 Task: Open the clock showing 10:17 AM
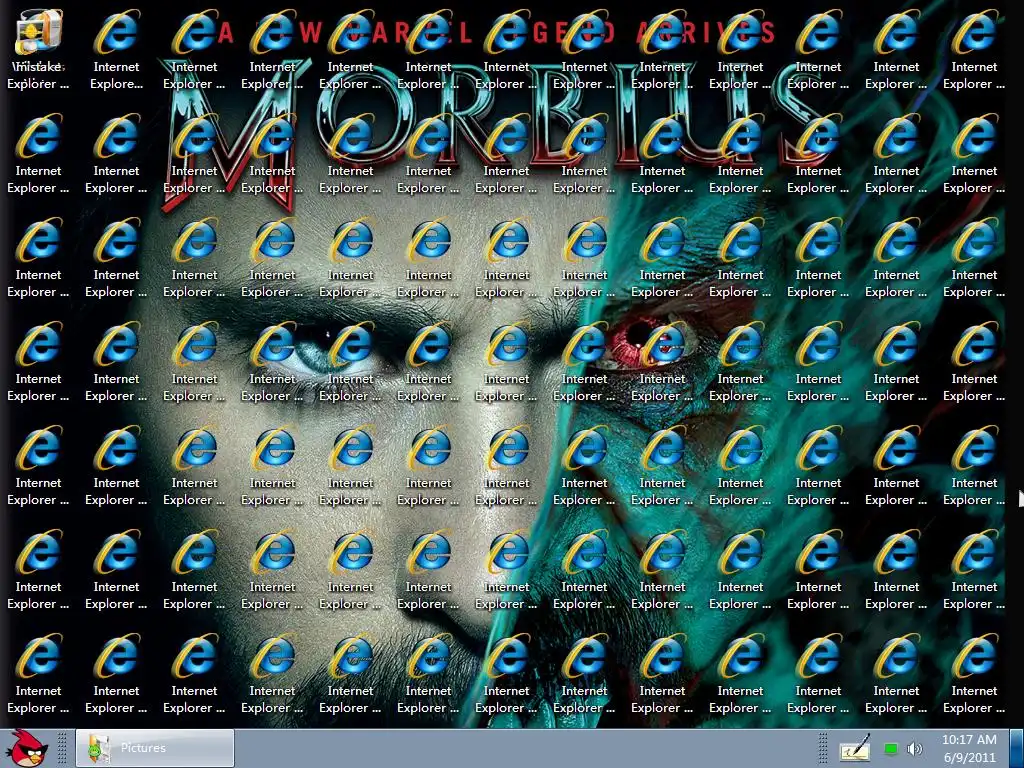[969, 748]
